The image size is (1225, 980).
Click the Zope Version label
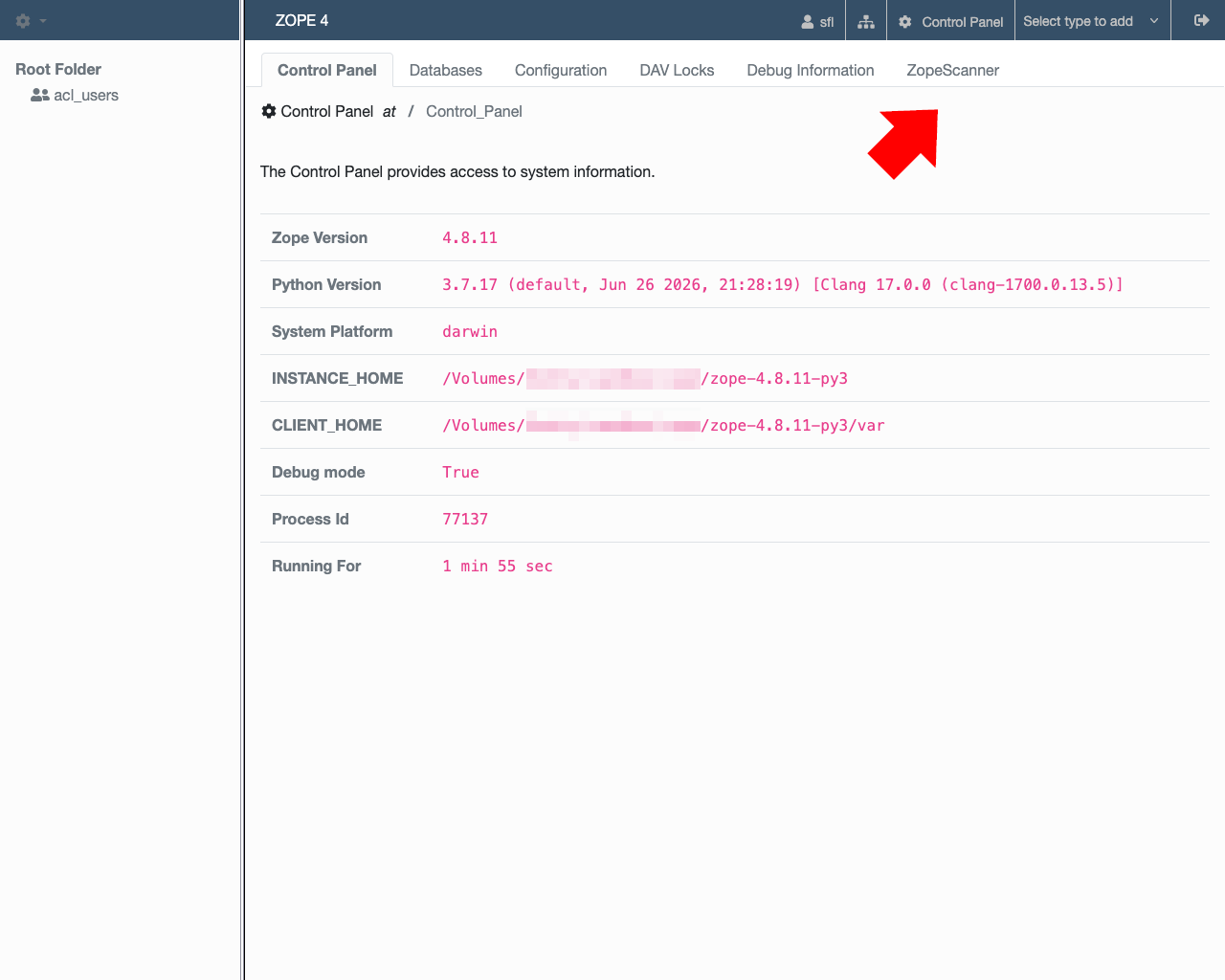(x=320, y=237)
